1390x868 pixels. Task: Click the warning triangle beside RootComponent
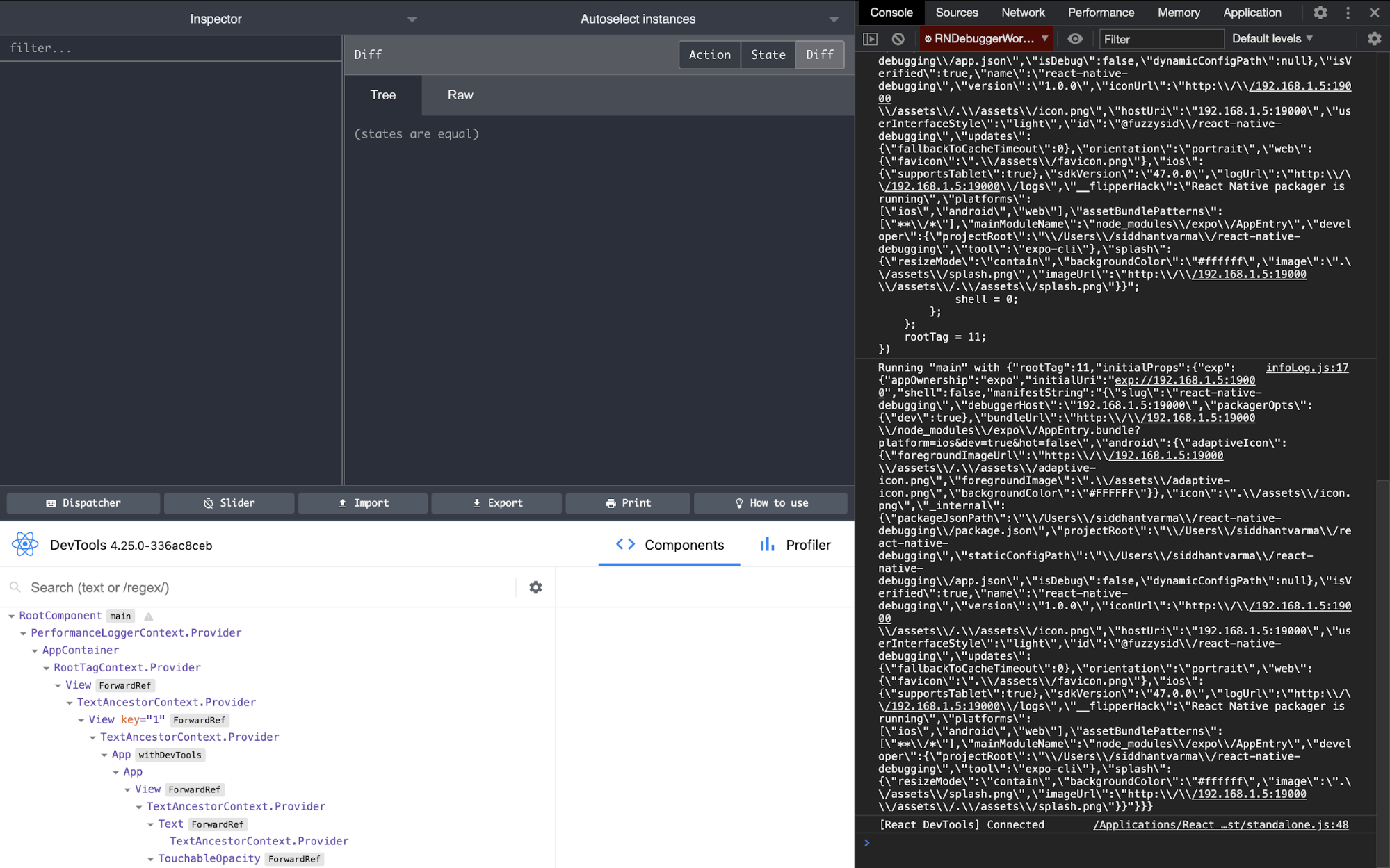[148, 615]
